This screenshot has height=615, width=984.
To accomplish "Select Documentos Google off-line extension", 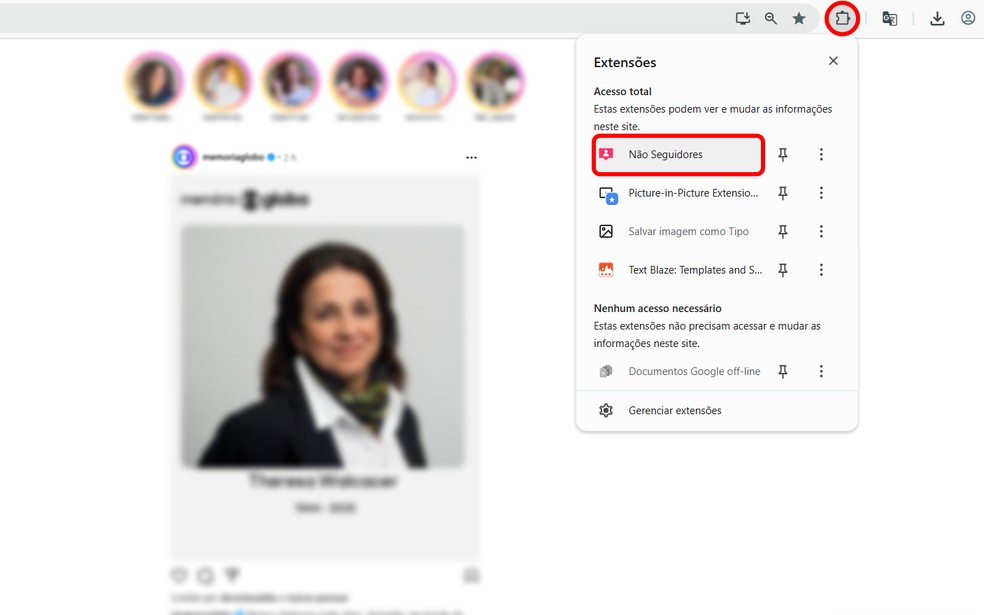I will tap(678, 372).
